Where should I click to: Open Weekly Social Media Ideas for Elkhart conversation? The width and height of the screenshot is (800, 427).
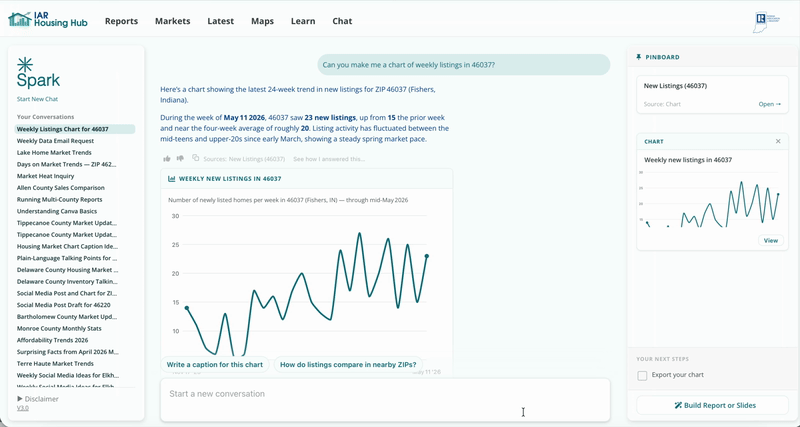pyautogui.click(x=68, y=375)
